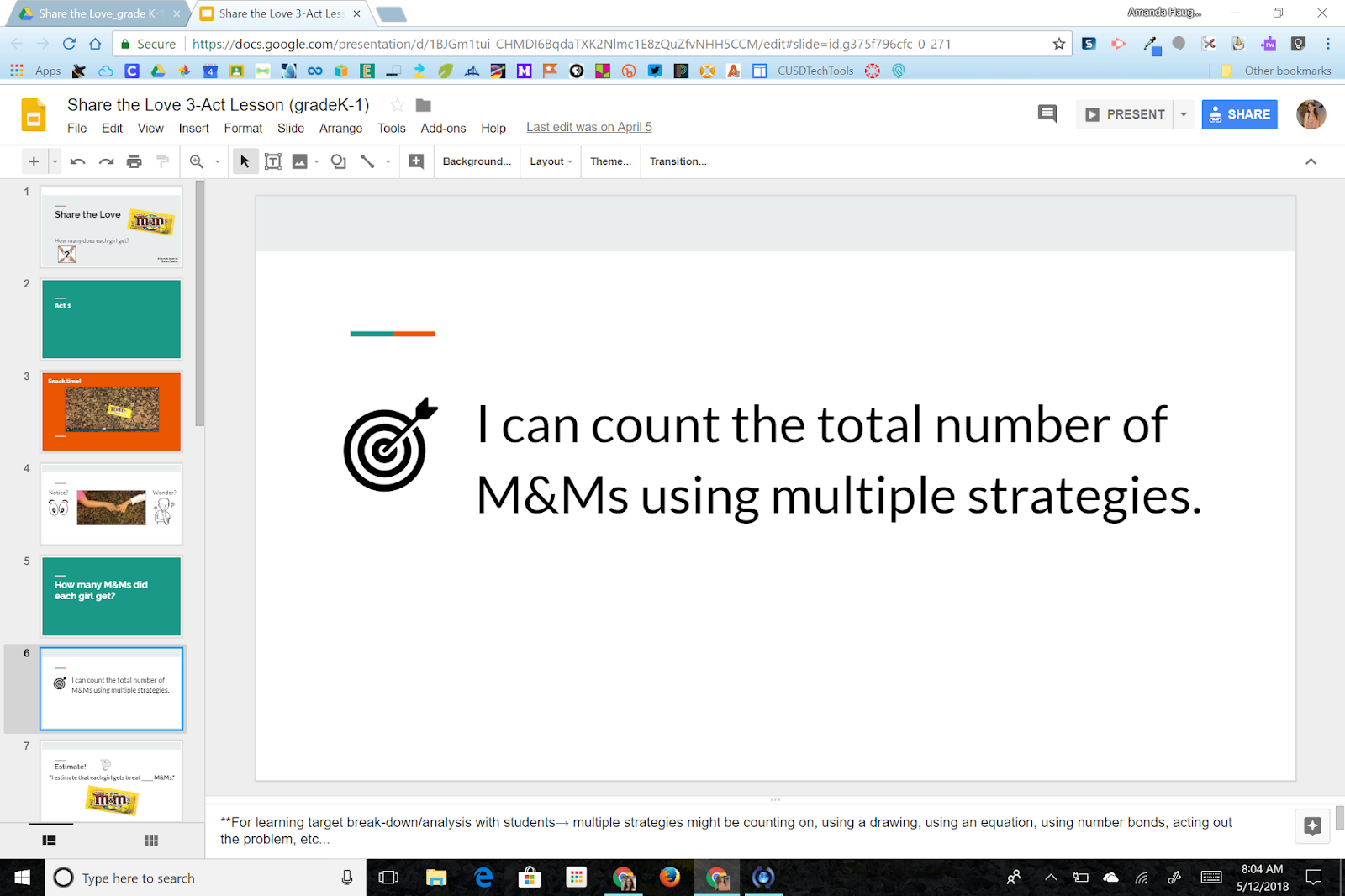
Task: Select slide 4 Notice Wonder thumbnail
Action: tap(111, 504)
